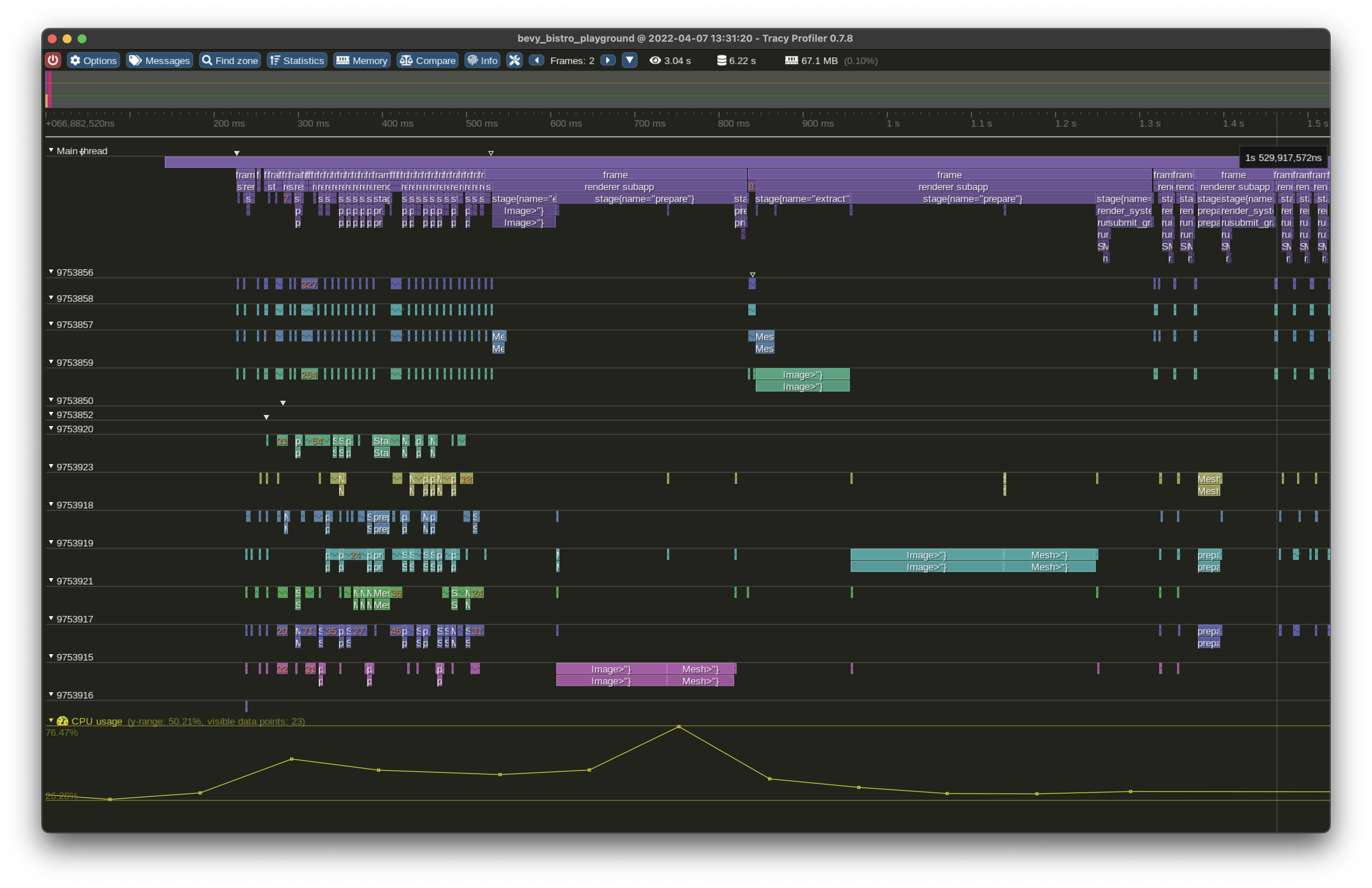
Task: Select the teal Mesh>"} zone on thread 9753919
Action: click(x=1049, y=555)
